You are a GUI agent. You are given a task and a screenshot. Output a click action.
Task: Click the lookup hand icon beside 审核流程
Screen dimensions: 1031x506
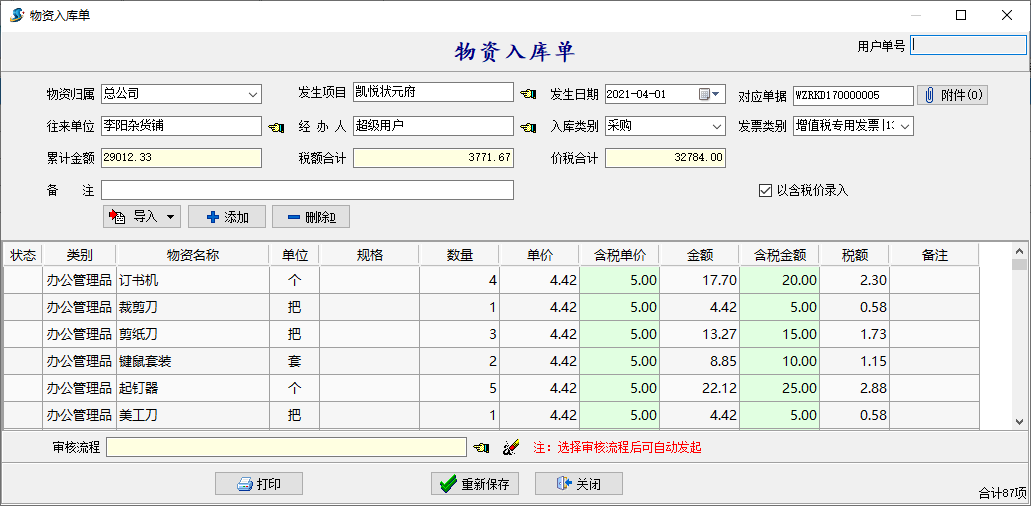[x=481, y=448]
